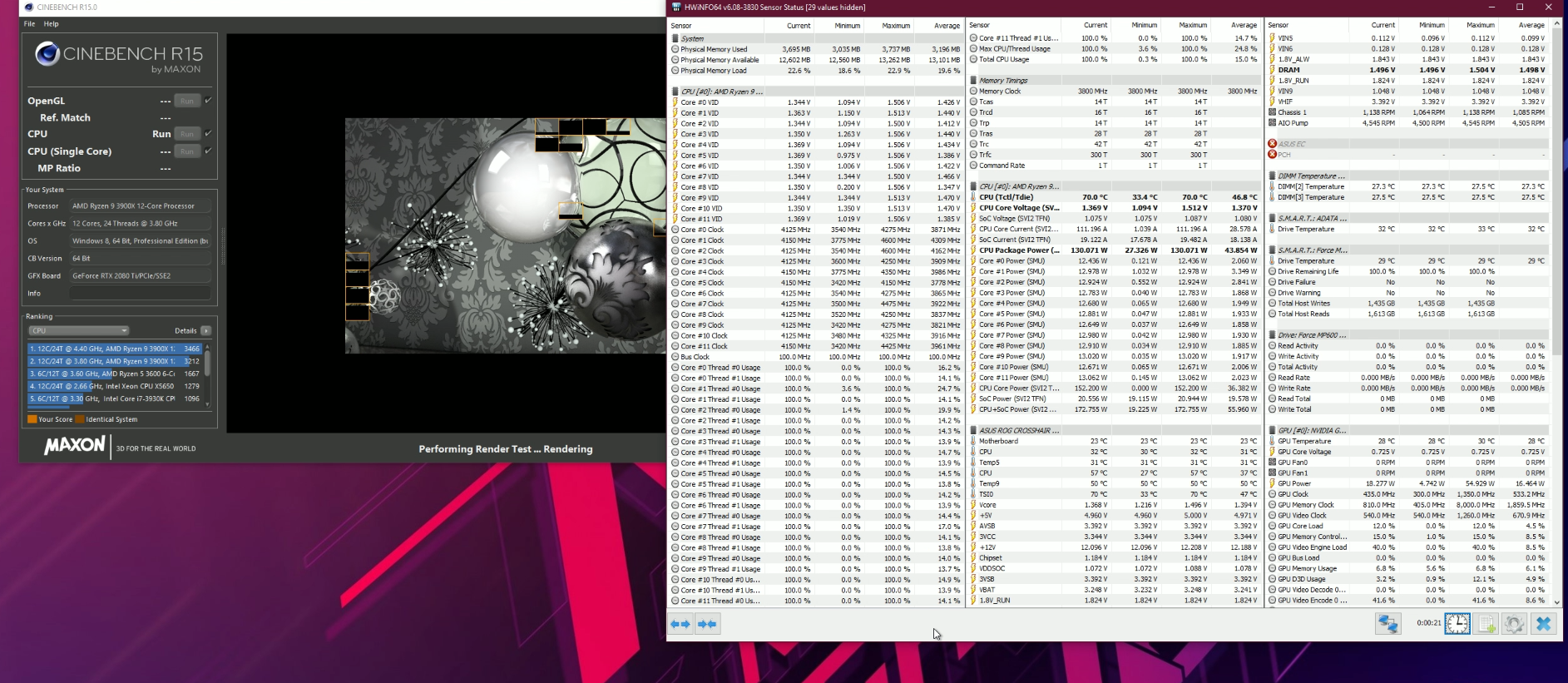Click the GFX Board field in Cinebench
This screenshot has width=1568, height=683.
(140, 275)
